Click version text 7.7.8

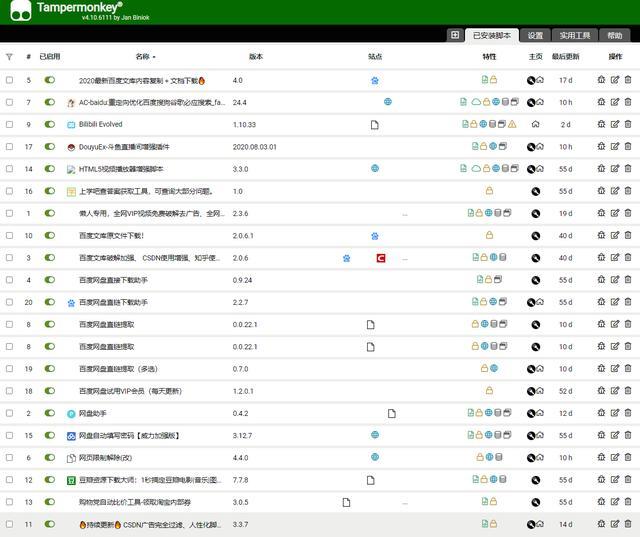(240, 480)
